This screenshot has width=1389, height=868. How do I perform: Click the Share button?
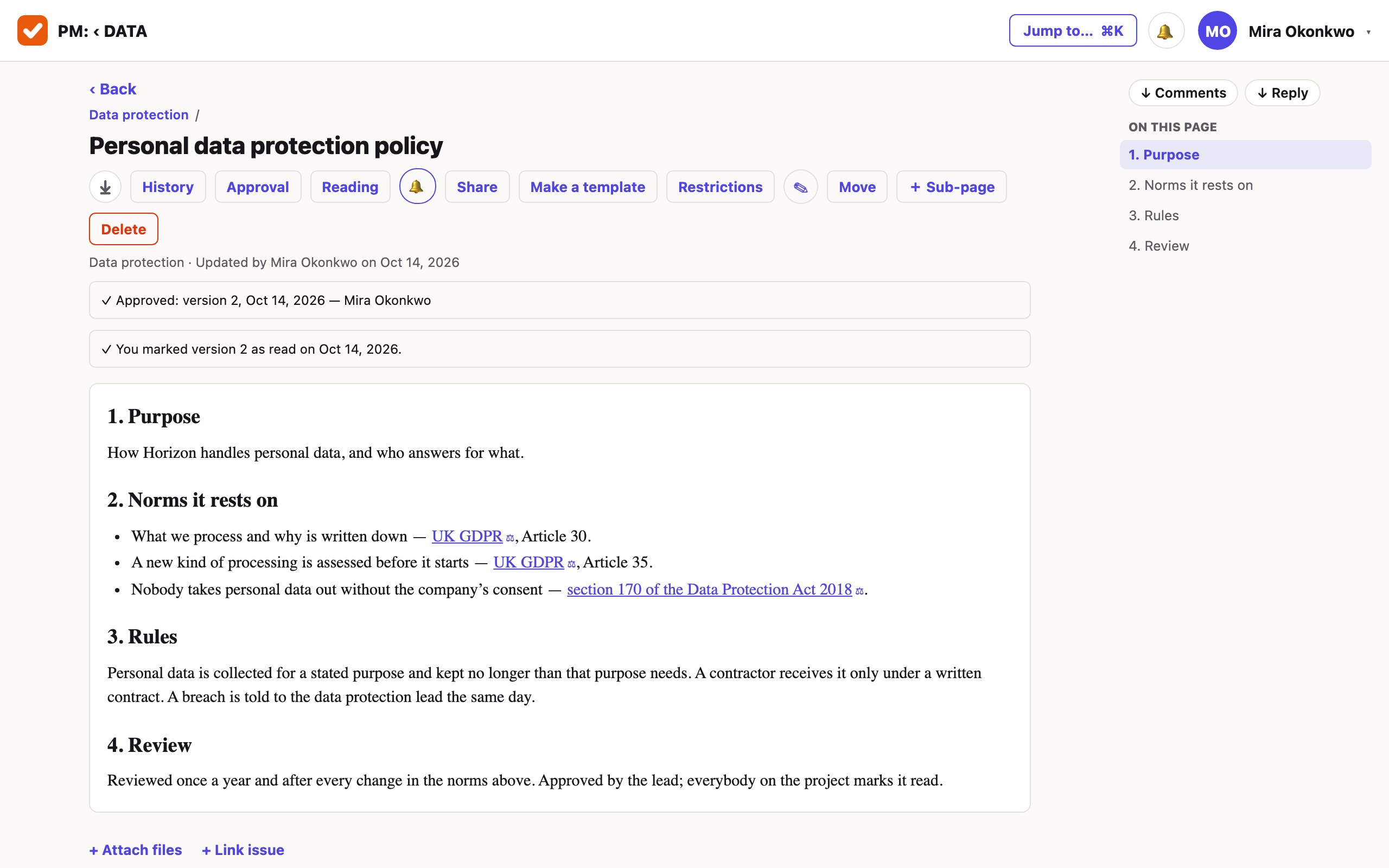(x=477, y=187)
